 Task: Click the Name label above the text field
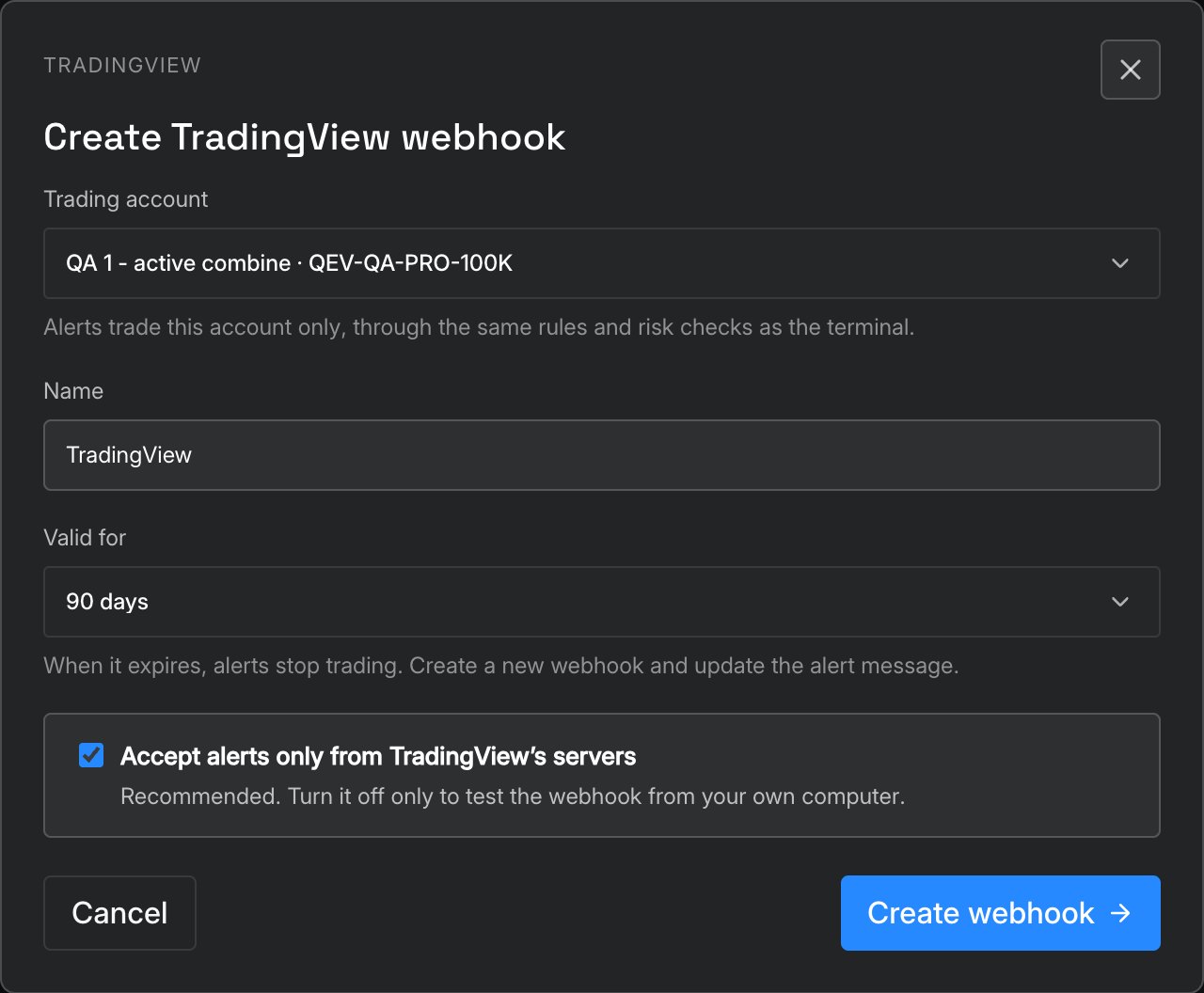tap(73, 391)
